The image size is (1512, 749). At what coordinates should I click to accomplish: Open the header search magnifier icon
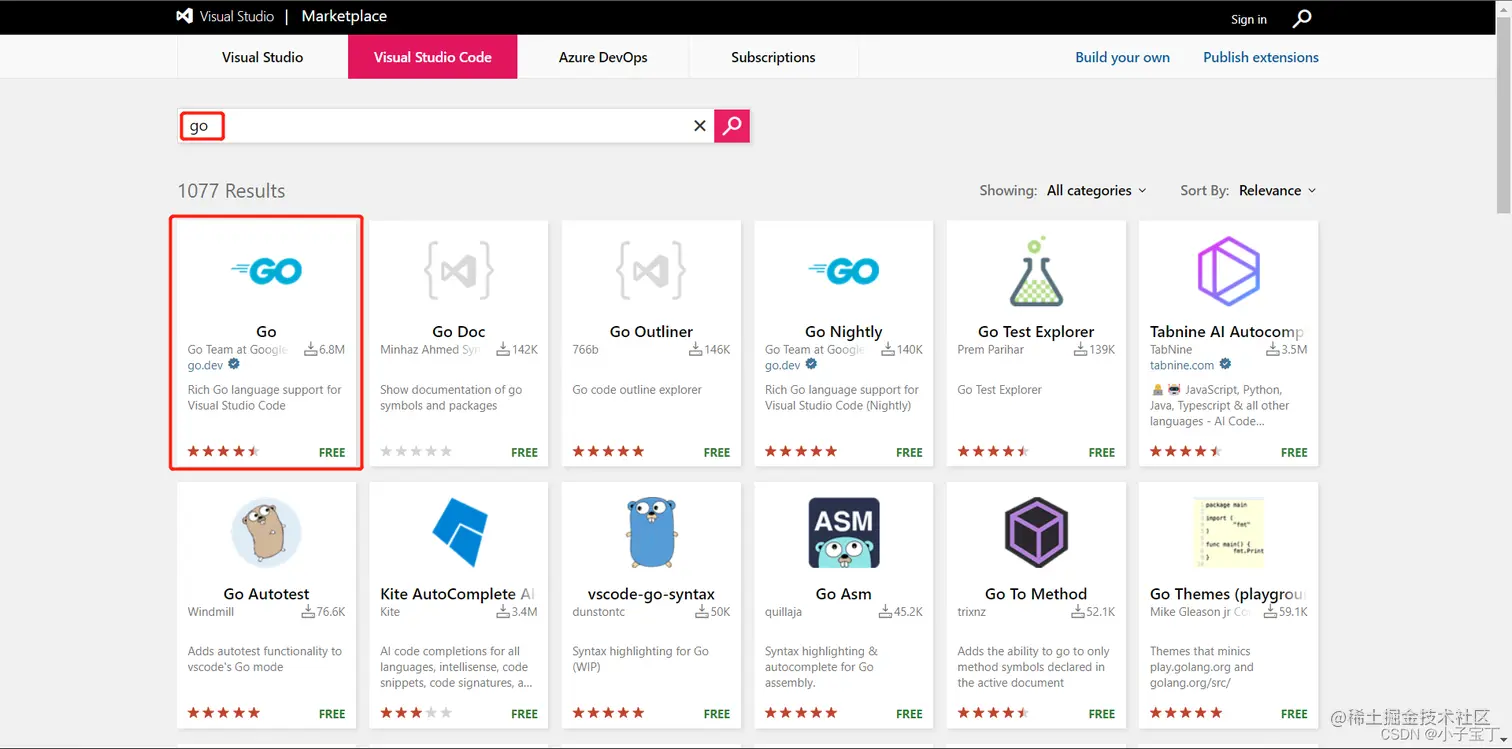[1302, 18]
